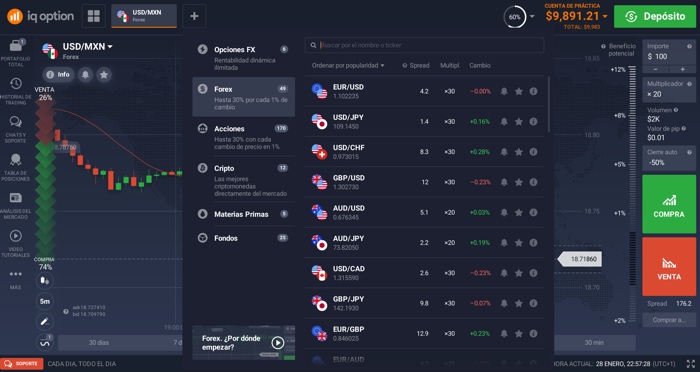The width and height of the screenshot is (700, 372).
Task: Open Ordenar por popularidad sort dropdown
Action: tap(348, 65)
